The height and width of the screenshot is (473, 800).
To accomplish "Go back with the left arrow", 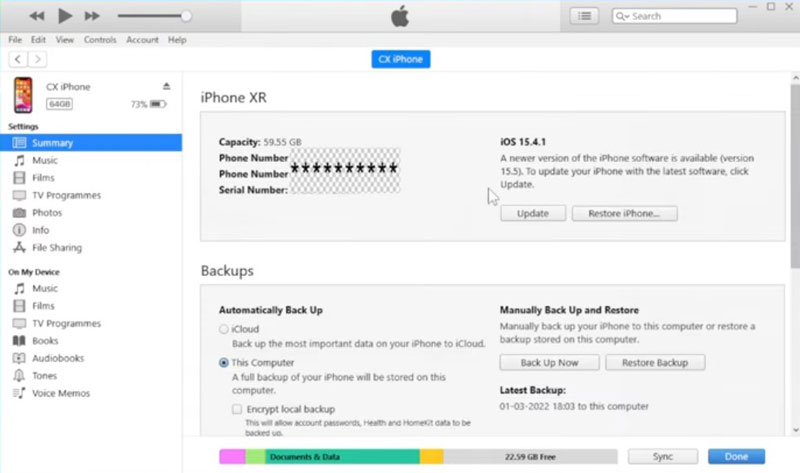I will coord(18,59).
